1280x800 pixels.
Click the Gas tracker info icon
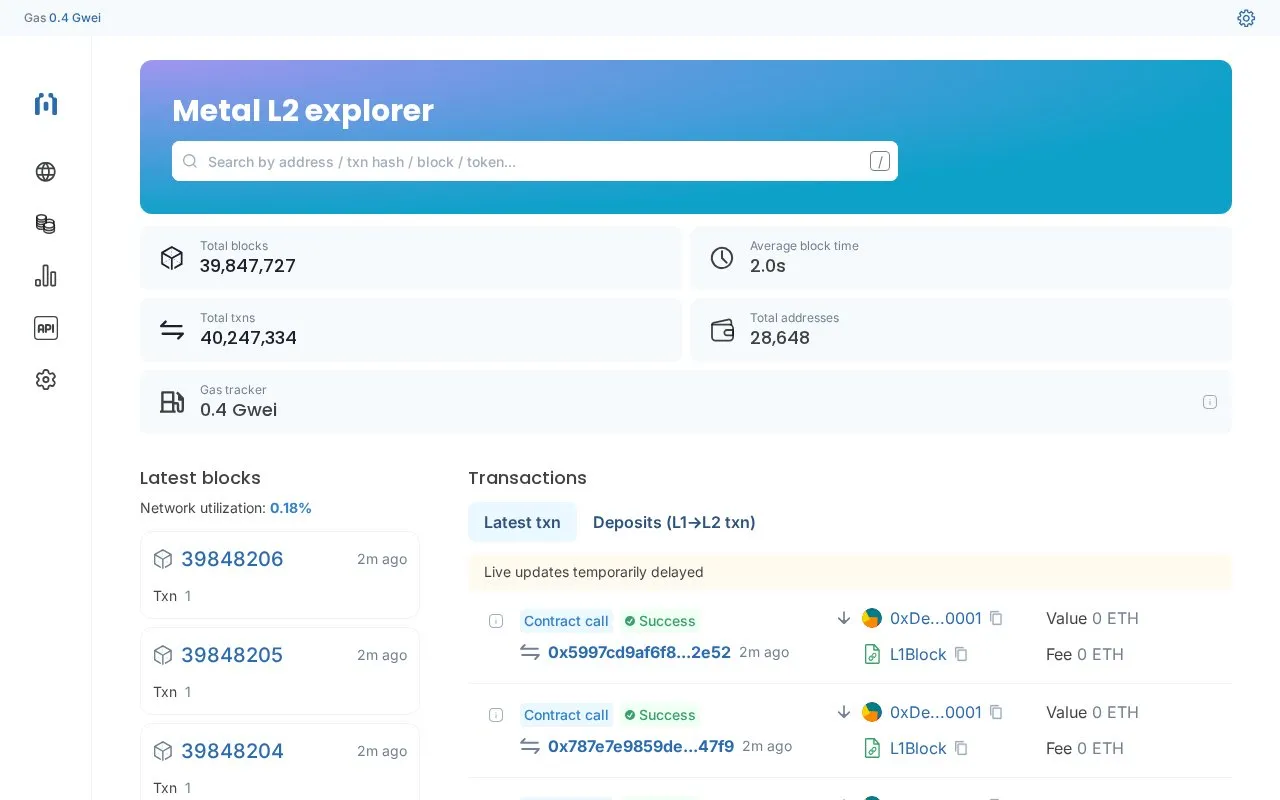pyautogui.click(x=1209, y=402)
